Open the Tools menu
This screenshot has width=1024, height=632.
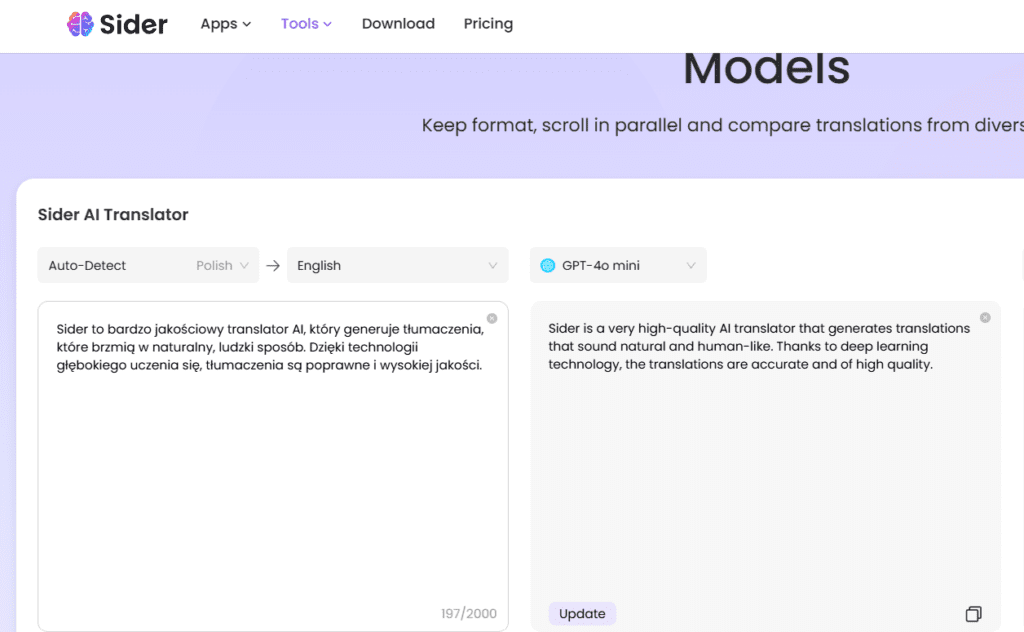pos(305,24)
